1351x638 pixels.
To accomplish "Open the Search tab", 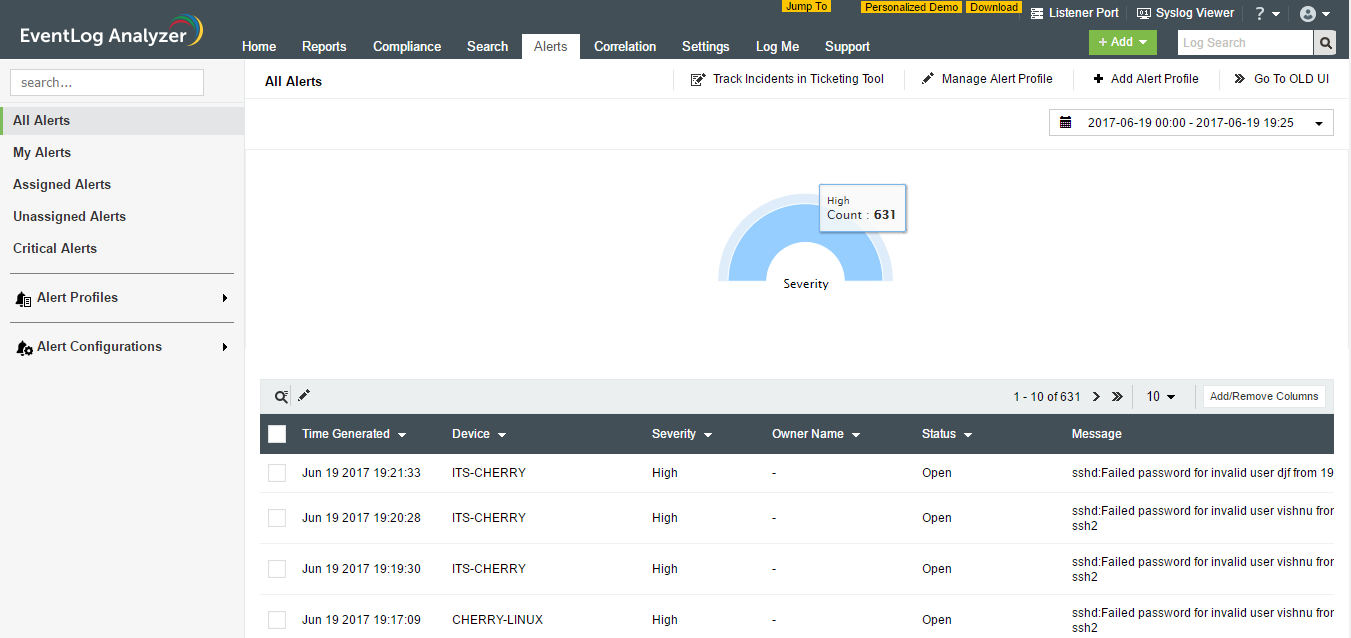I will (488, 46).
